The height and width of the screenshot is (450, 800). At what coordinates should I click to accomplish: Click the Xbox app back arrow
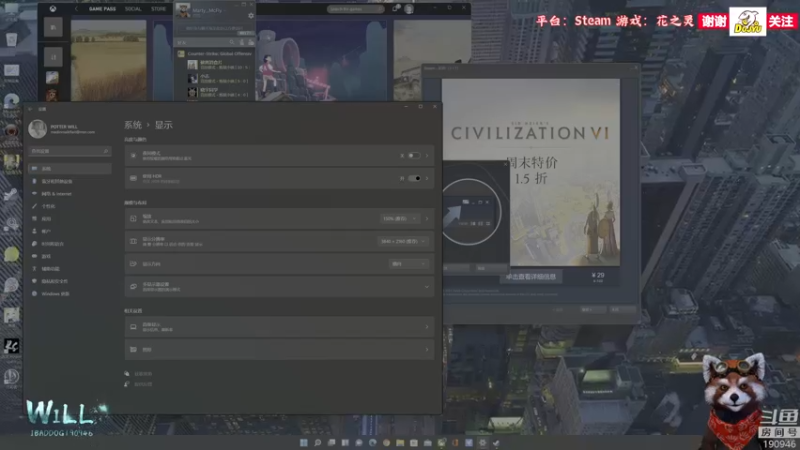coord(77,9)
